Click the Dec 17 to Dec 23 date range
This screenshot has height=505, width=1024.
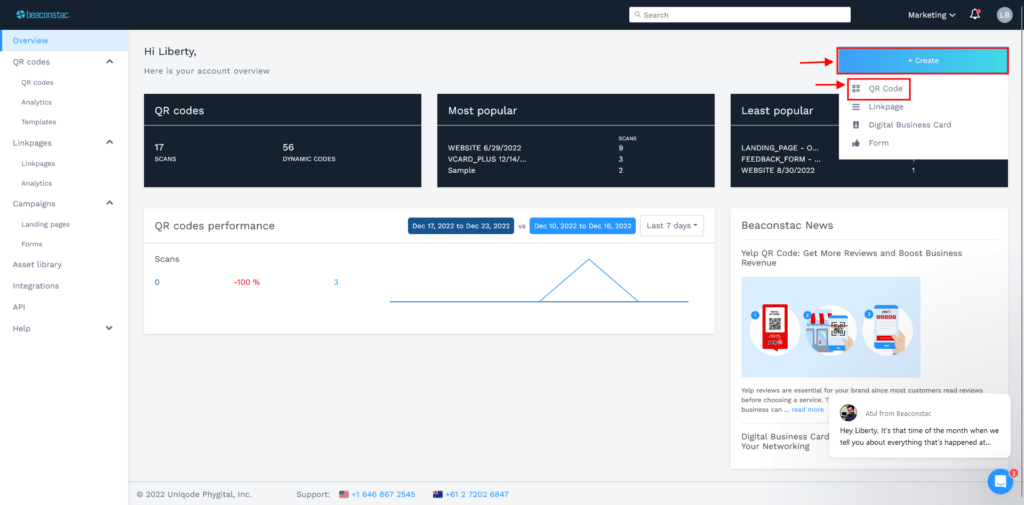(461, 226)
